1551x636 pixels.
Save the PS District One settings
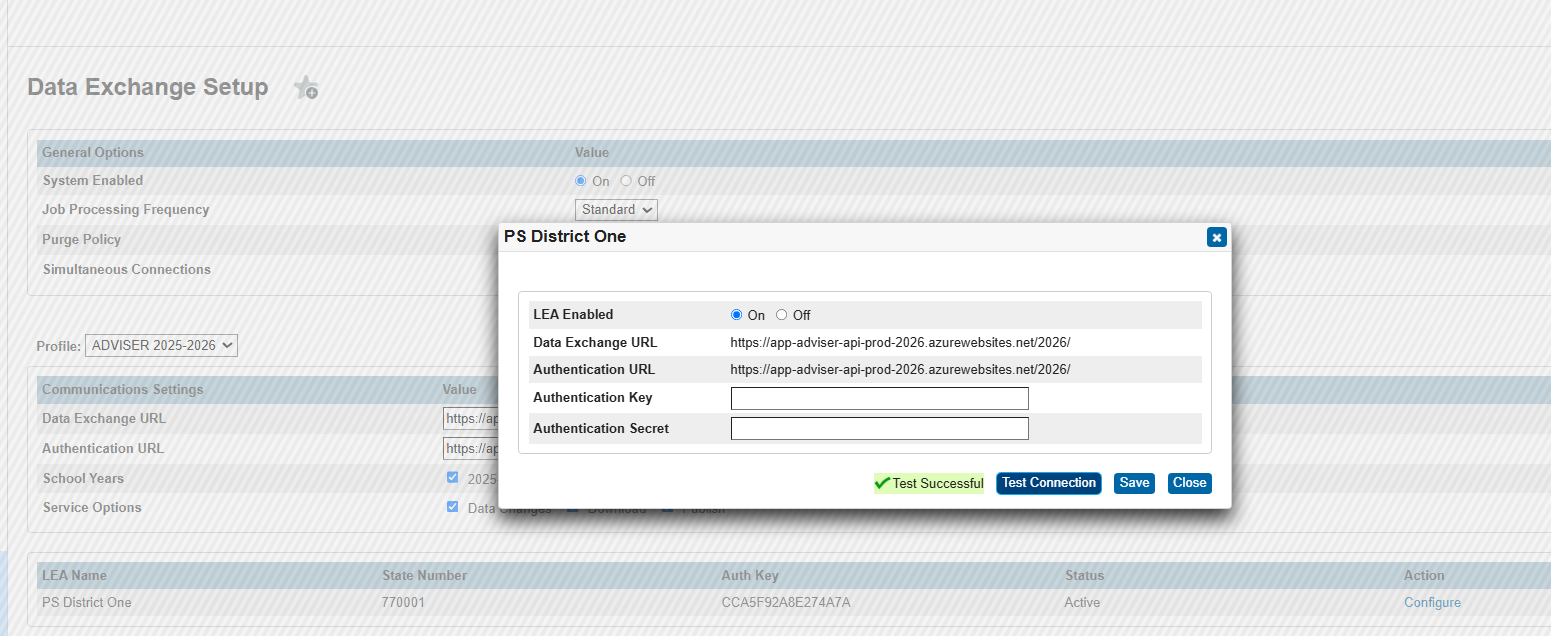(x=1134, y=483)
